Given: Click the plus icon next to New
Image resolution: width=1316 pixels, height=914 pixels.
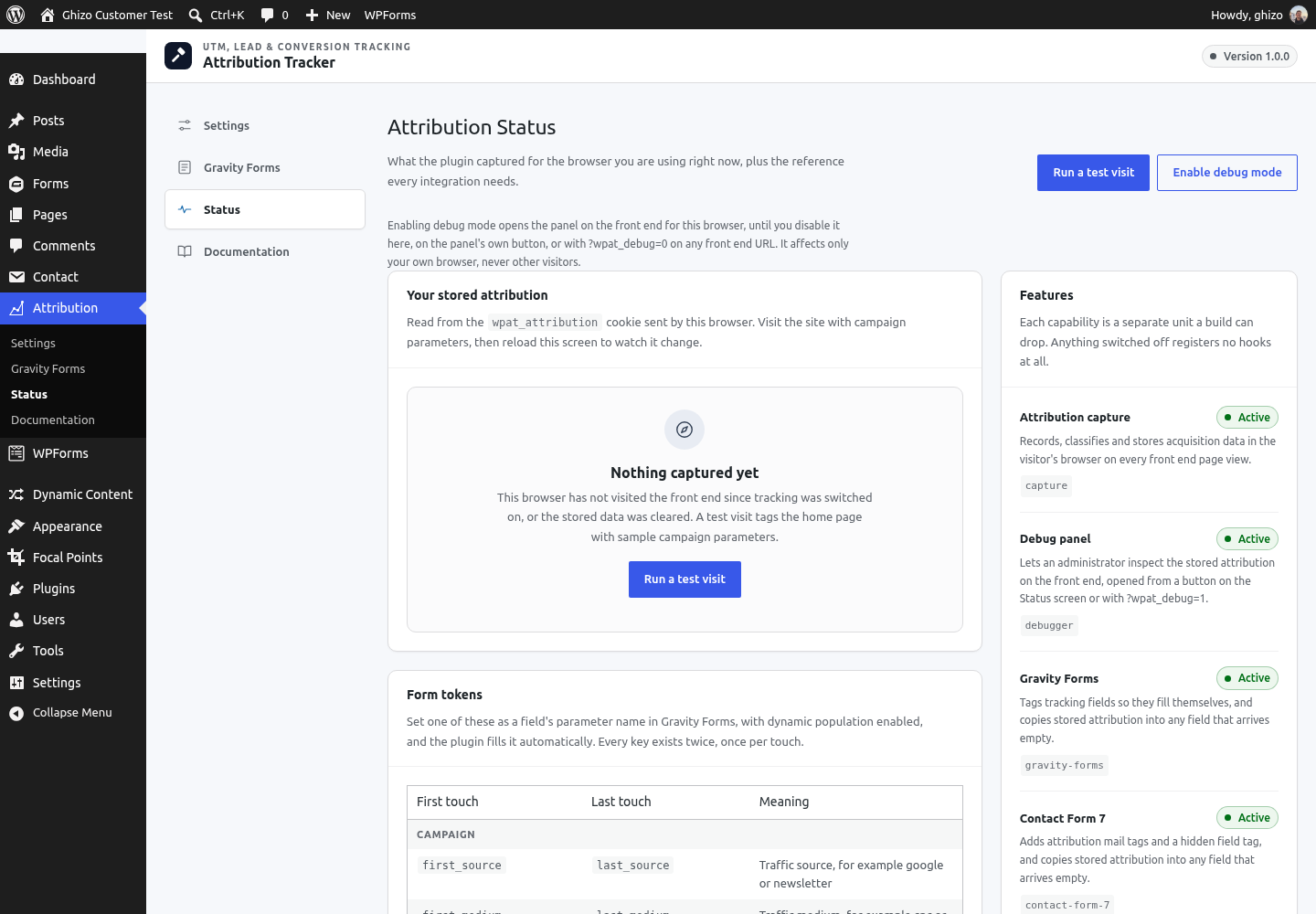Looking at the screenshot, I should pyautogui.click(x=312, y=15).
